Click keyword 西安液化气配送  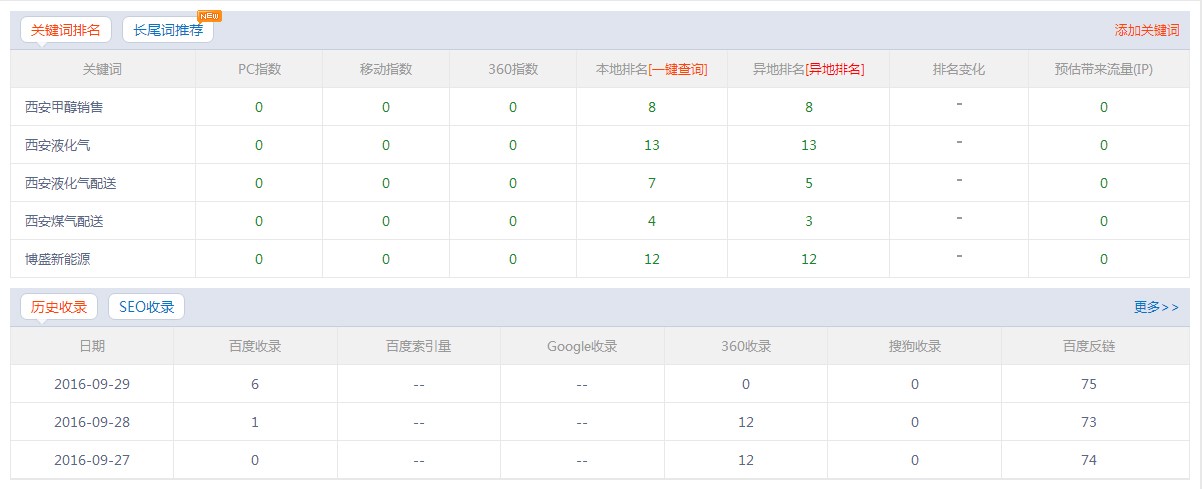(x=64, y=183)
